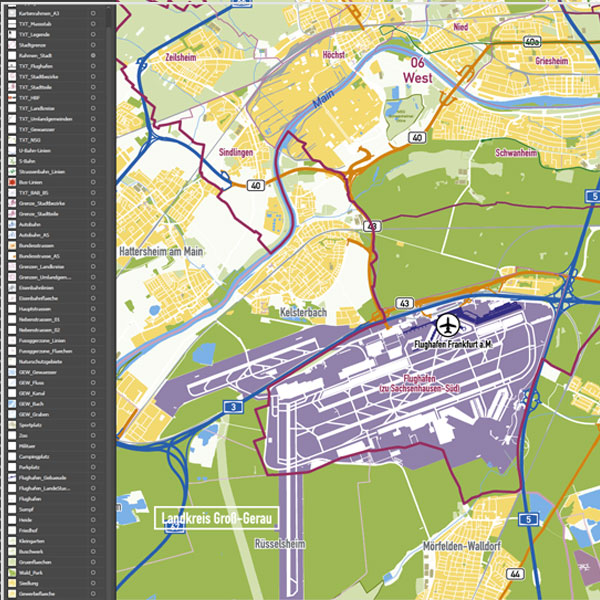Image resolution: width=600 pixels, height=600 pixels.
Task: Click the 'Flughafen Frankfurt a.M.' map label
Action: click(x=452, y=344)
